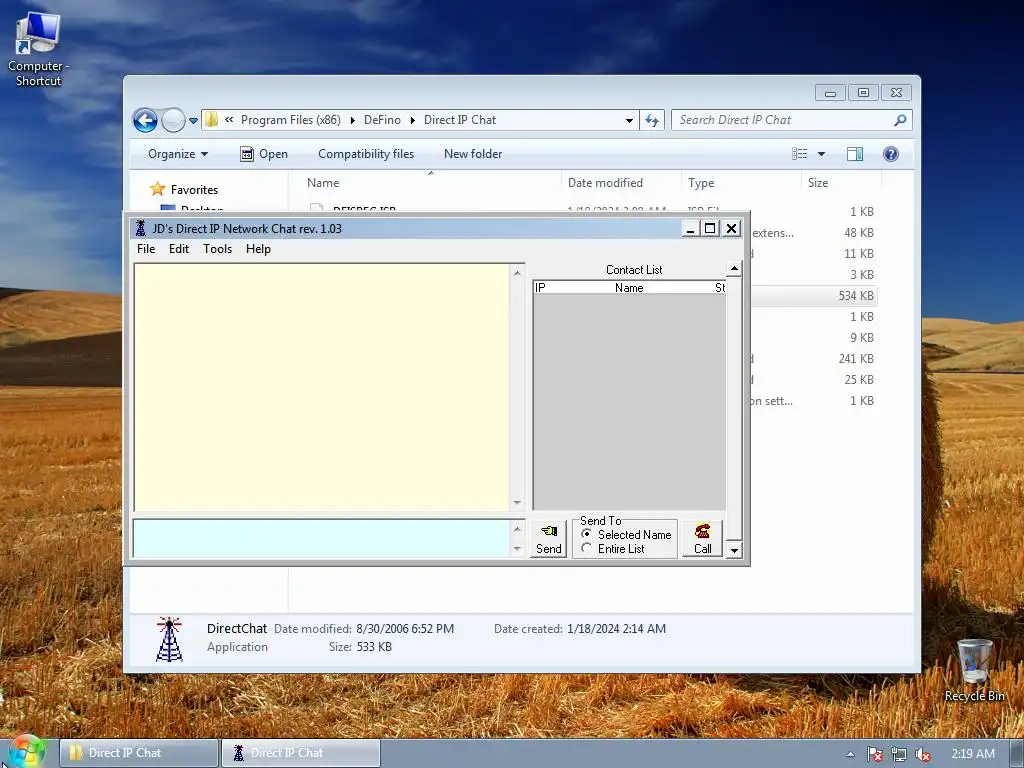Switch to chat app taskbar button with tower icon
Viewport: 1024px width, 768px height.
(300, 753)
